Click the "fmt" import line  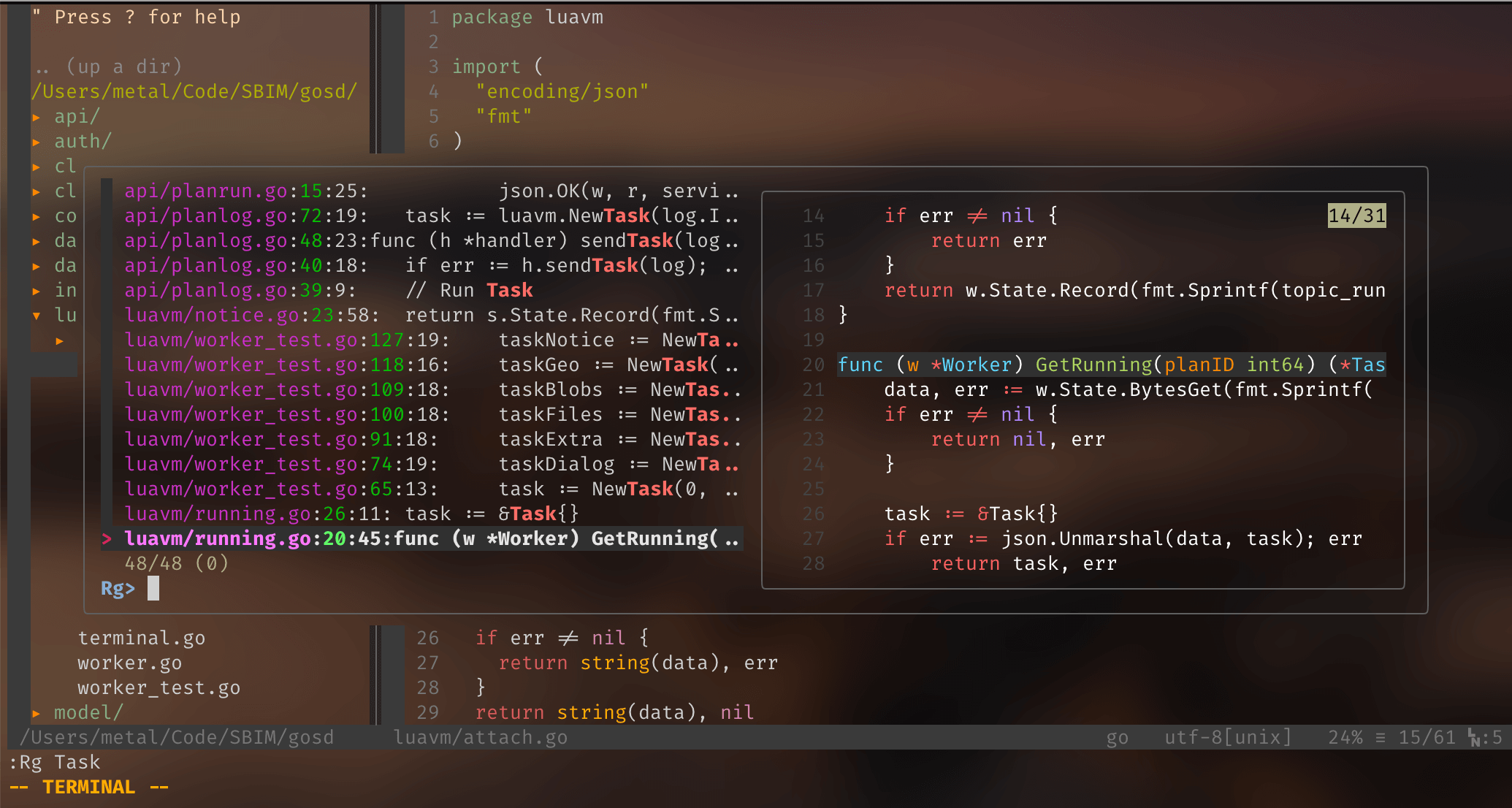503,117
